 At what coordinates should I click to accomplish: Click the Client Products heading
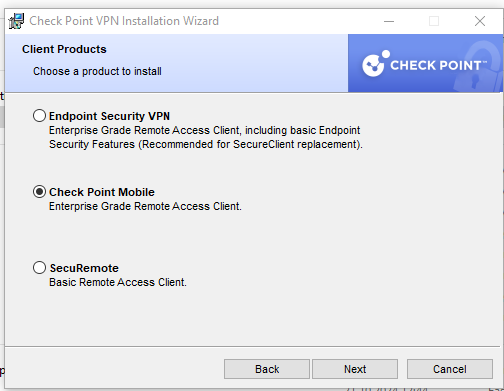(64, 49)
